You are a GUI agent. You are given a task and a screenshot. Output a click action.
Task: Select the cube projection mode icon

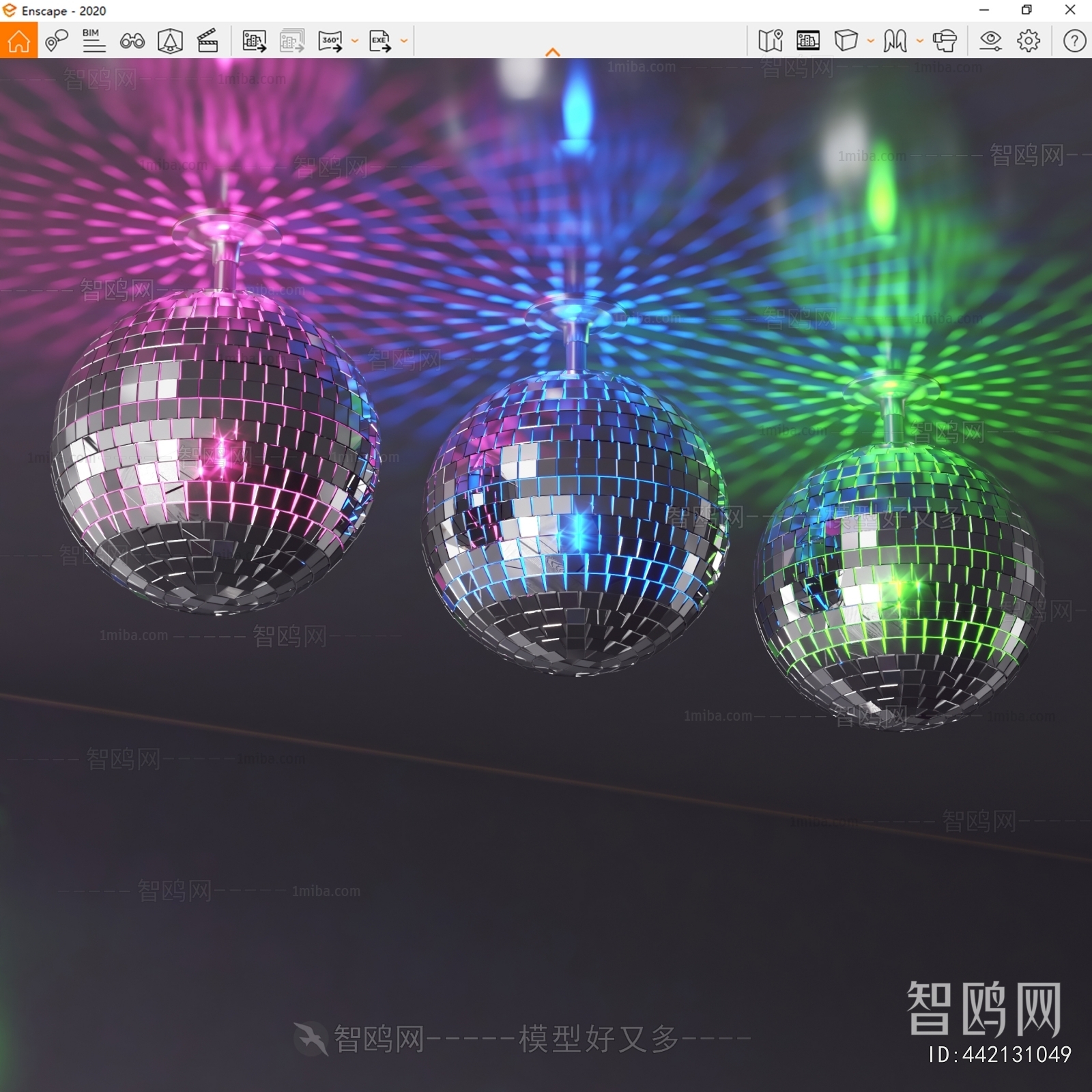point(846,41)
